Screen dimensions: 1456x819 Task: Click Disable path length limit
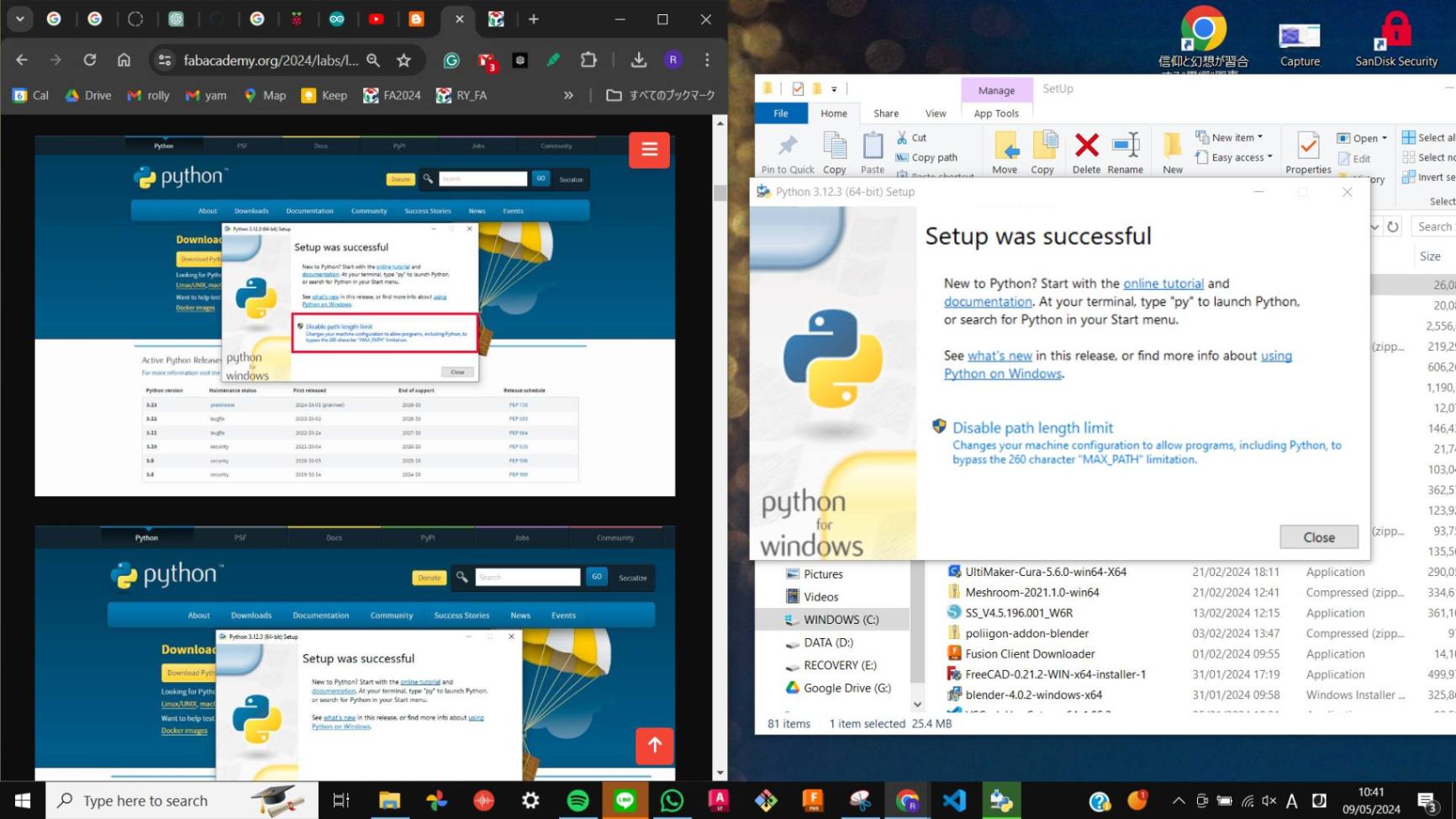pyautogui.click(x=1032, y=427)
